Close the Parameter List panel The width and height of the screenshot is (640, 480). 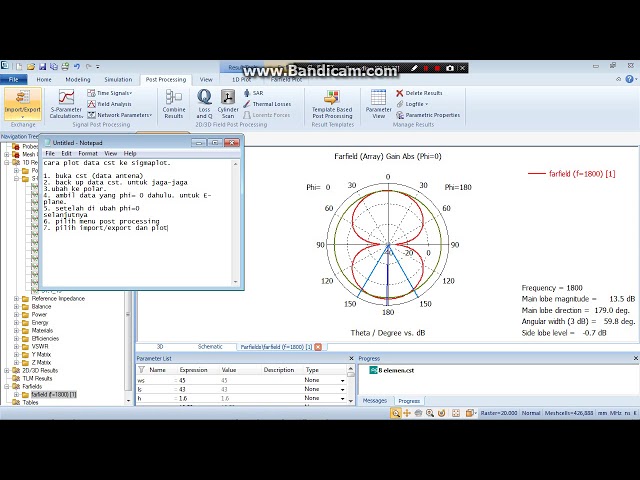click(351, 358)
